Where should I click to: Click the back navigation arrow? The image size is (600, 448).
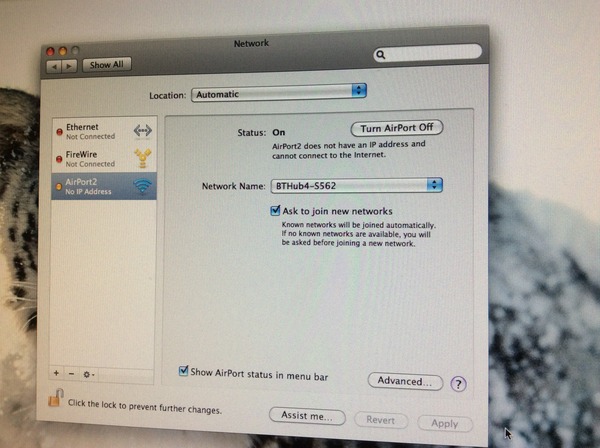(x=54, y=67)
